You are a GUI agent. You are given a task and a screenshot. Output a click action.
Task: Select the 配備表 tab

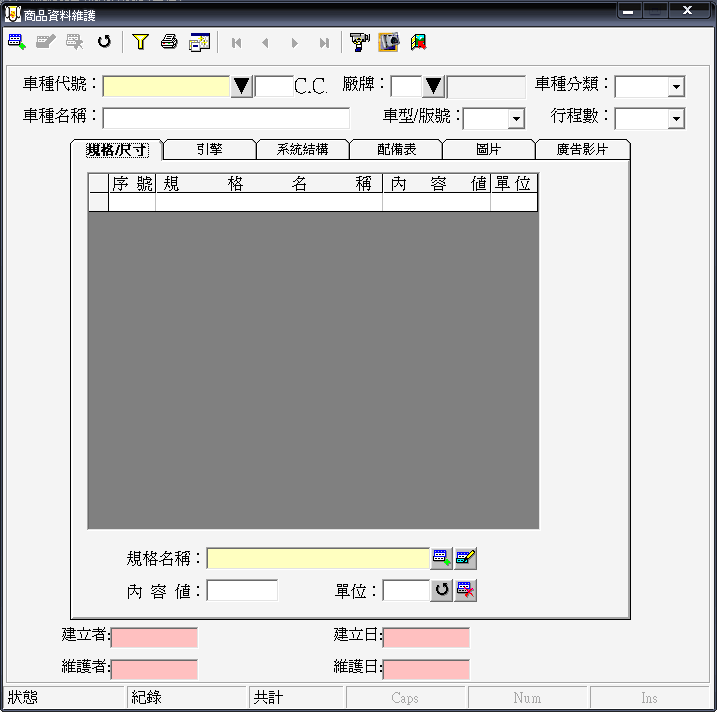tap(396, 150)
